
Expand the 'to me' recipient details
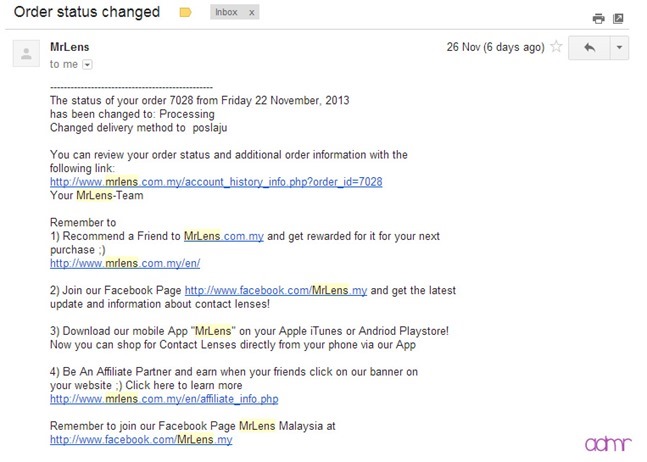(x=86, y=65)
